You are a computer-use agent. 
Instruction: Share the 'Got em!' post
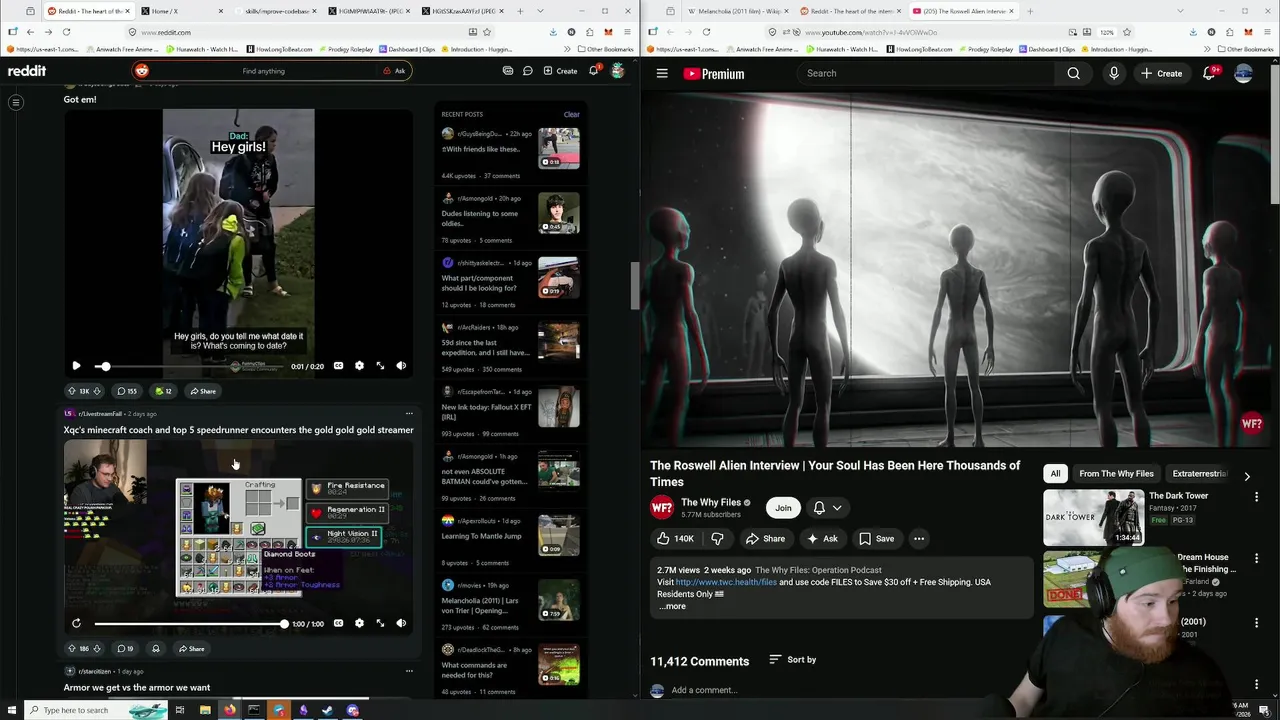click(203, 391)
